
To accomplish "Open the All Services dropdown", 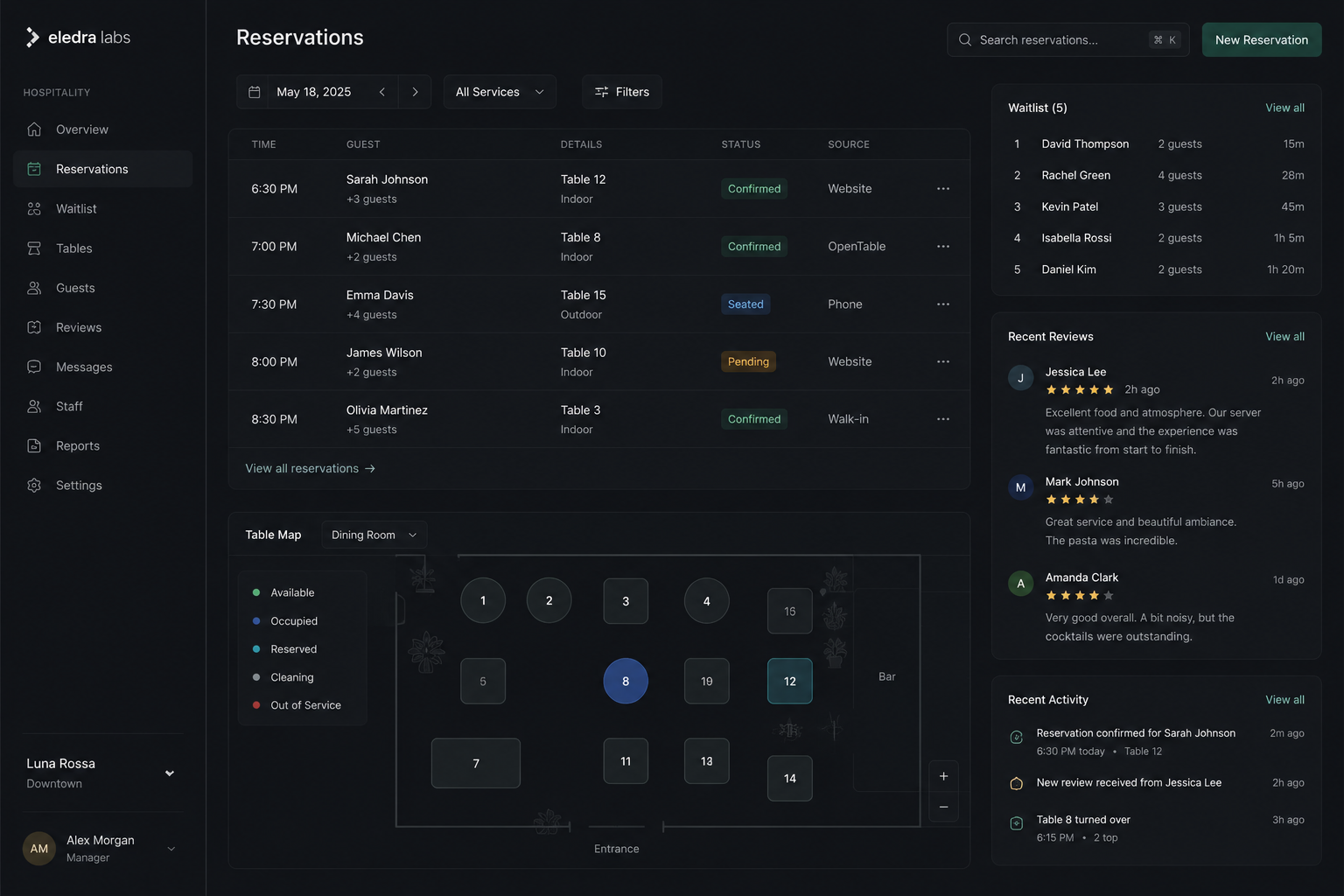I will click(x=500, y=92).
